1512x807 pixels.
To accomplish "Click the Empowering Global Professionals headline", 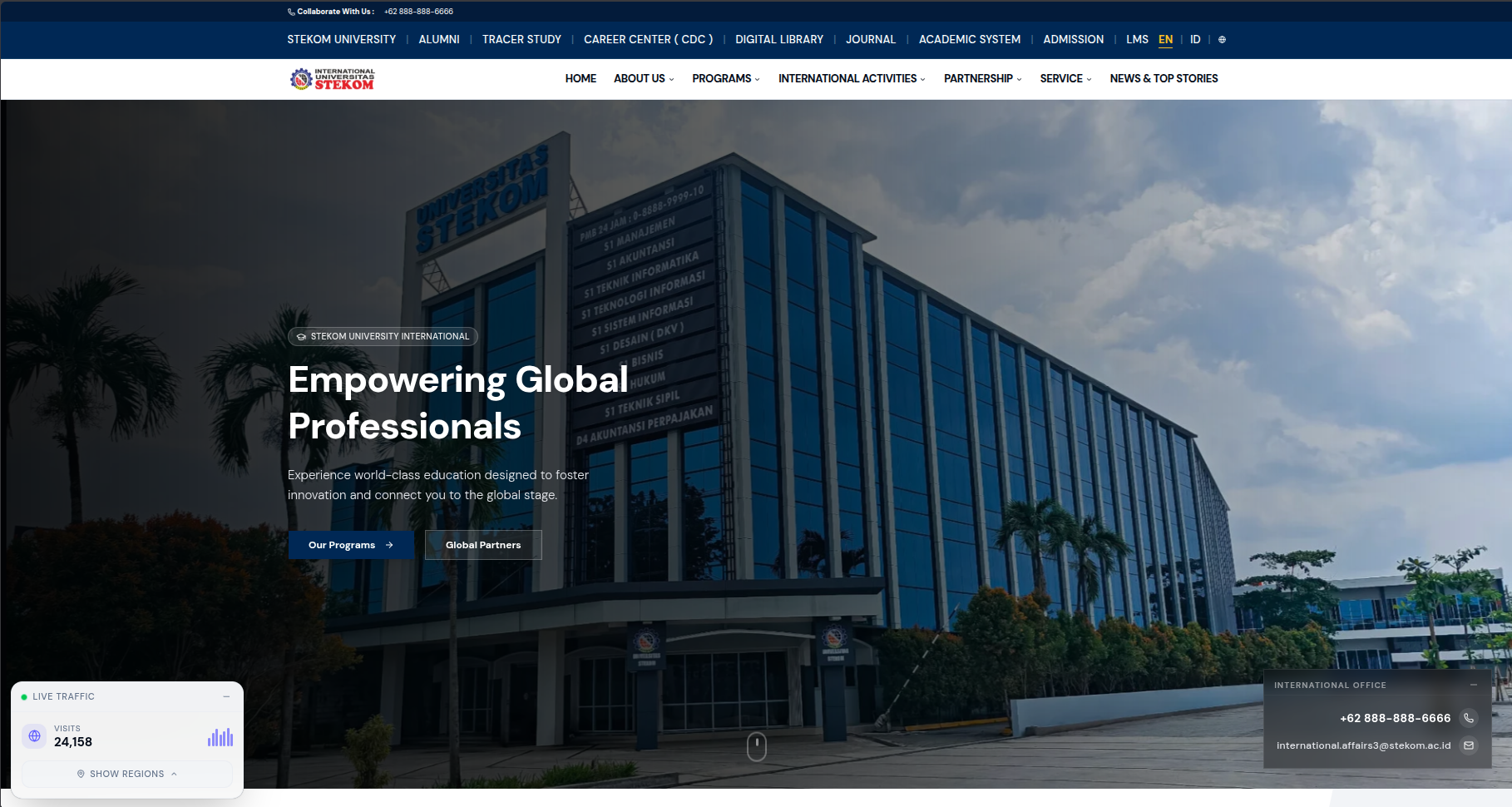I will 457,403.
